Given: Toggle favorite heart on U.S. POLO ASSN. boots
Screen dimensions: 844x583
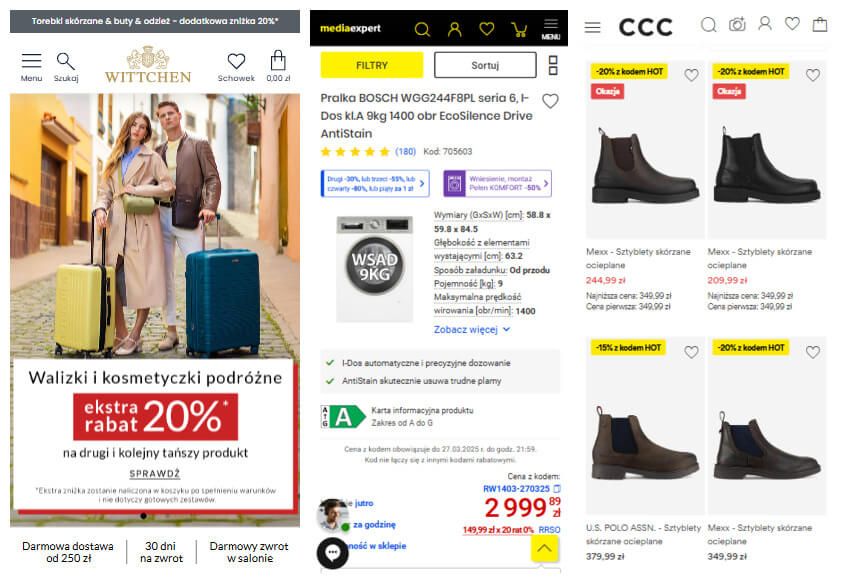Looking at the screenshot, I should click(x=691, y=352).
